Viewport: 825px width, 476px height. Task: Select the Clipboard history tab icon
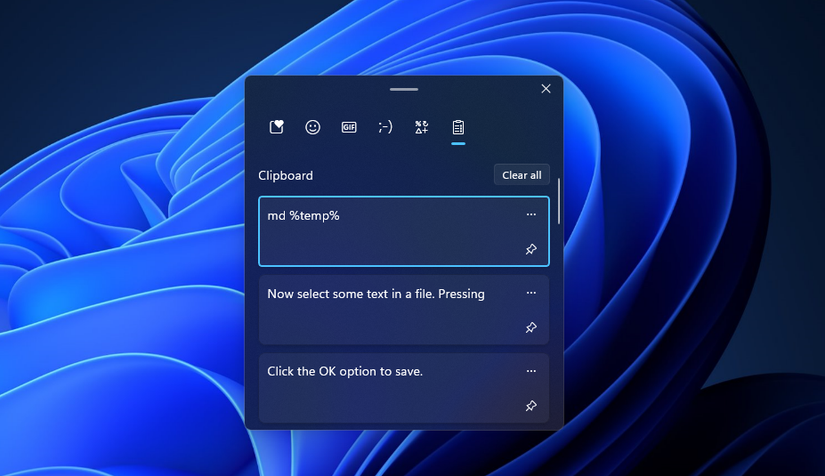[458, 127]
